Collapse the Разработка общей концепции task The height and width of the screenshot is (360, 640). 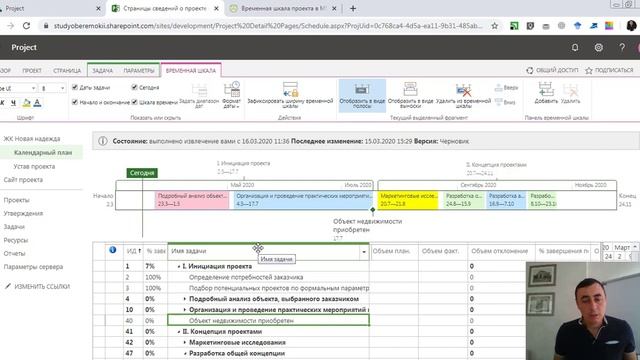coord(184,353)
